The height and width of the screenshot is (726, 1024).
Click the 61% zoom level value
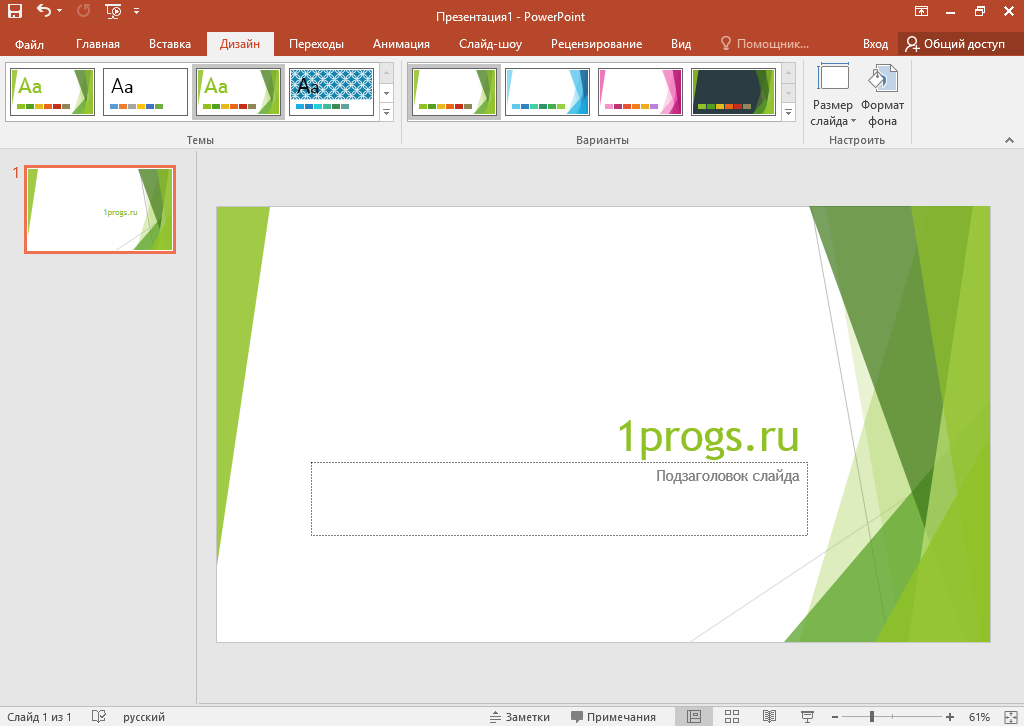coord(979,717)
